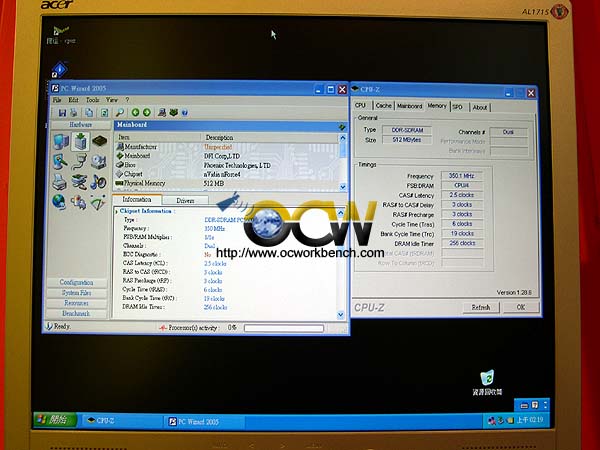
Task: Click the magnifying glass search icon
Action: click(x=120, y=112)
